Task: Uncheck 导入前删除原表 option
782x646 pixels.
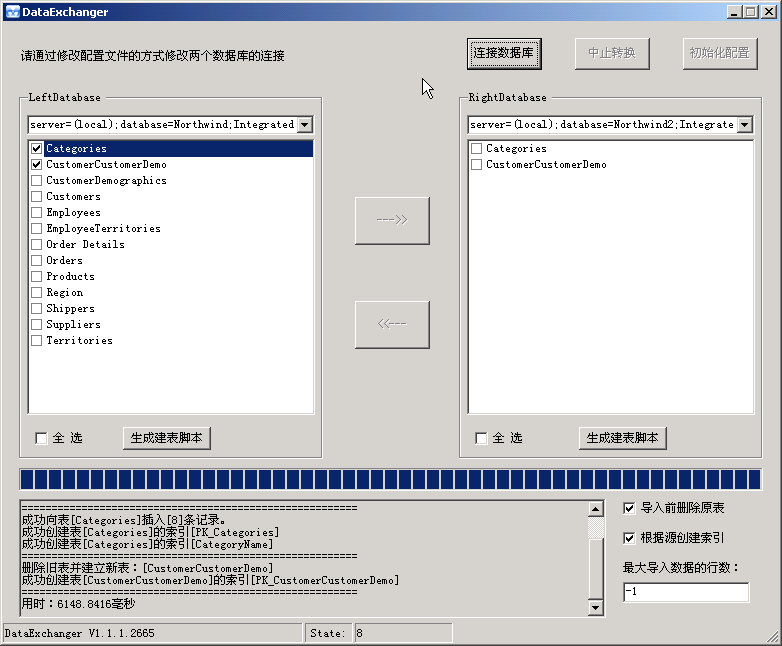Action: click(x=629, y=508)
